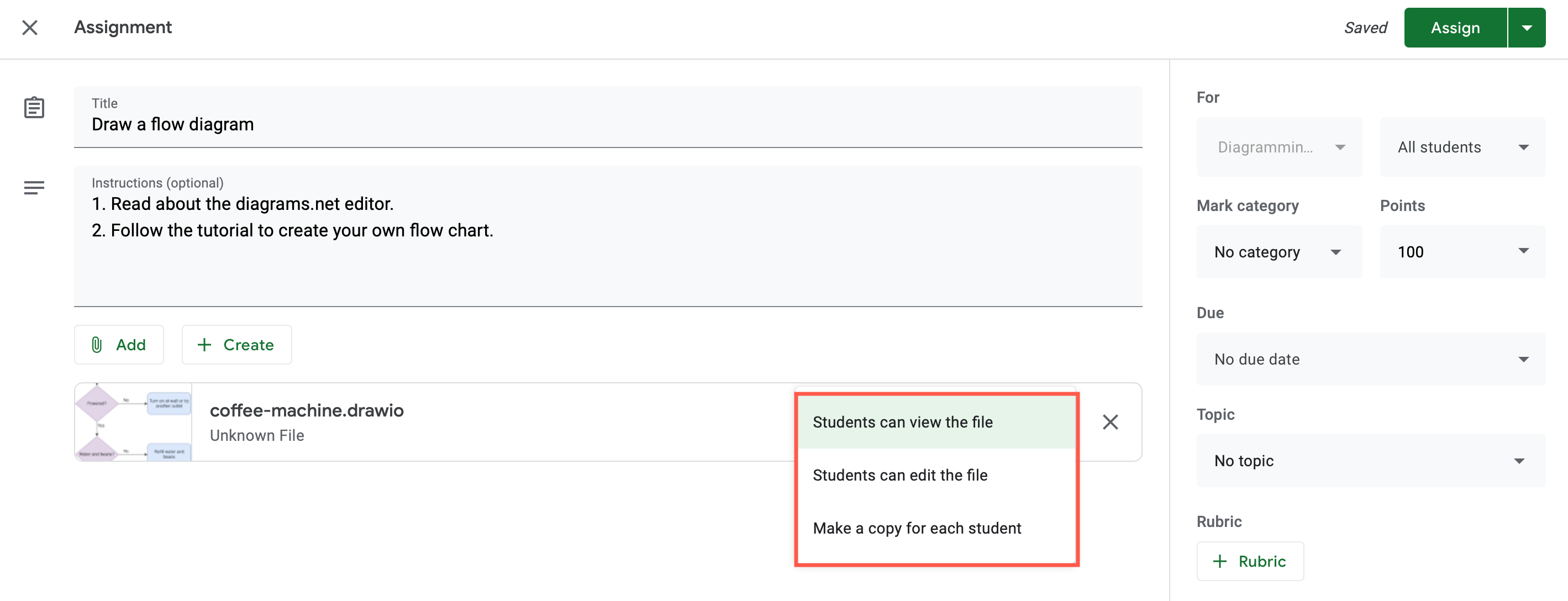The image size is (1568, 601).
Task: Choose Students can edit the file
Action: pyautogui.click(x=901, y=475)
